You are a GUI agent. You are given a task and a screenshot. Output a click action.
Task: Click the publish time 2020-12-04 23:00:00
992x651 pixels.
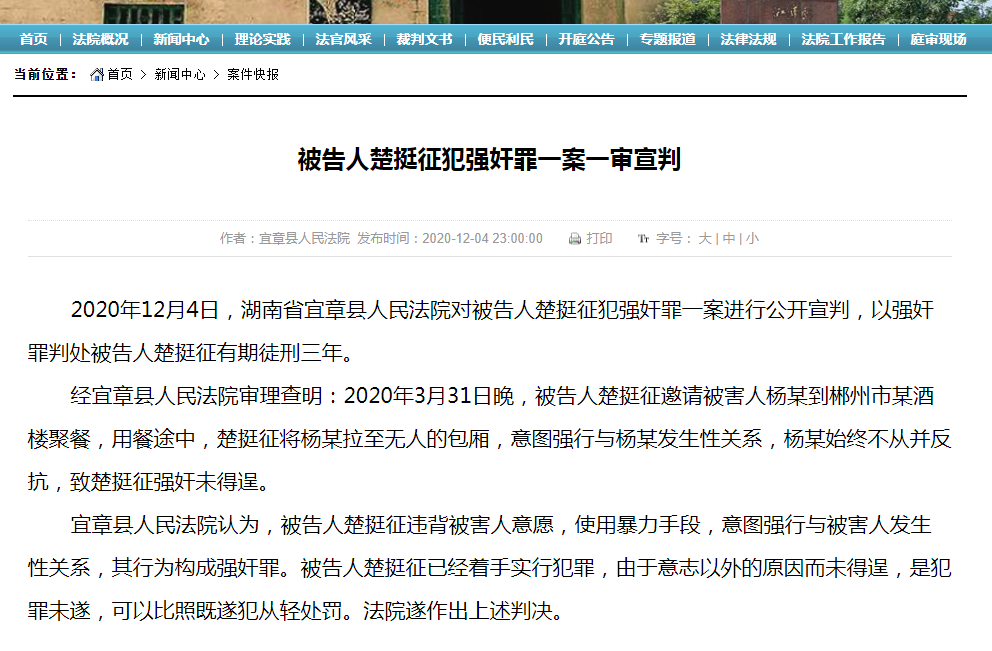pyautogui.click(x=482, y=239)
